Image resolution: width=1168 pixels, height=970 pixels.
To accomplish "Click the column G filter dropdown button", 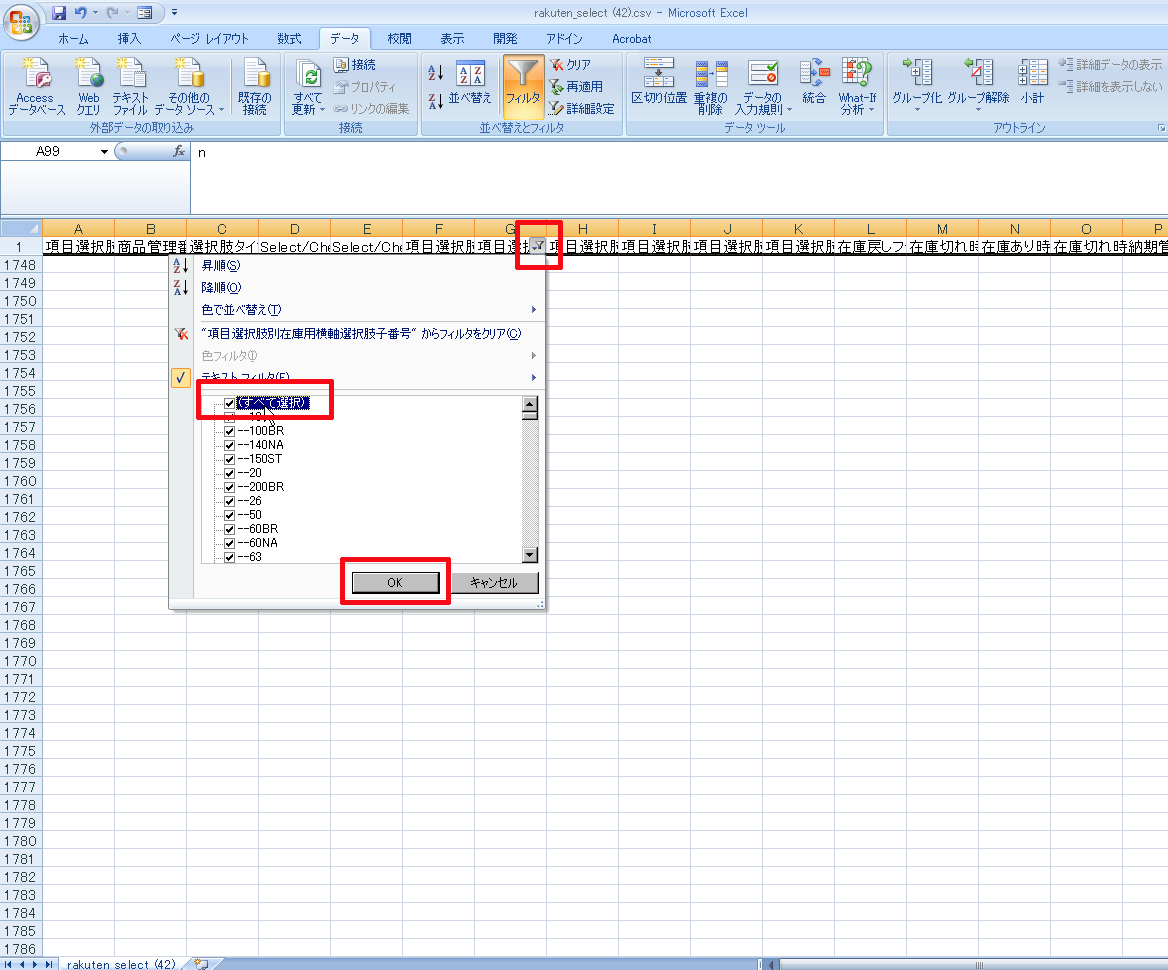I will point(537,245).
